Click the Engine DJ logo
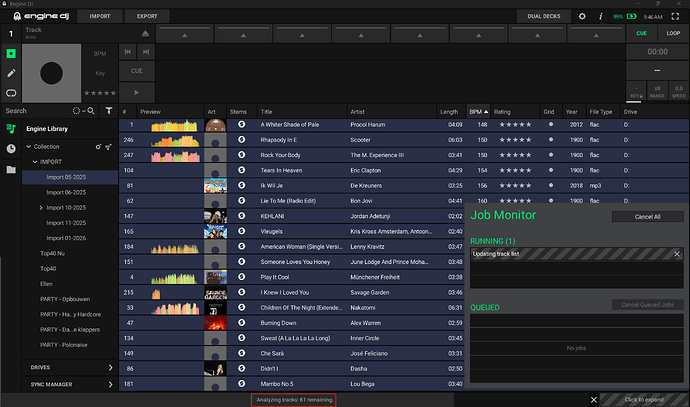690x407 pixels. pos(41,16)
